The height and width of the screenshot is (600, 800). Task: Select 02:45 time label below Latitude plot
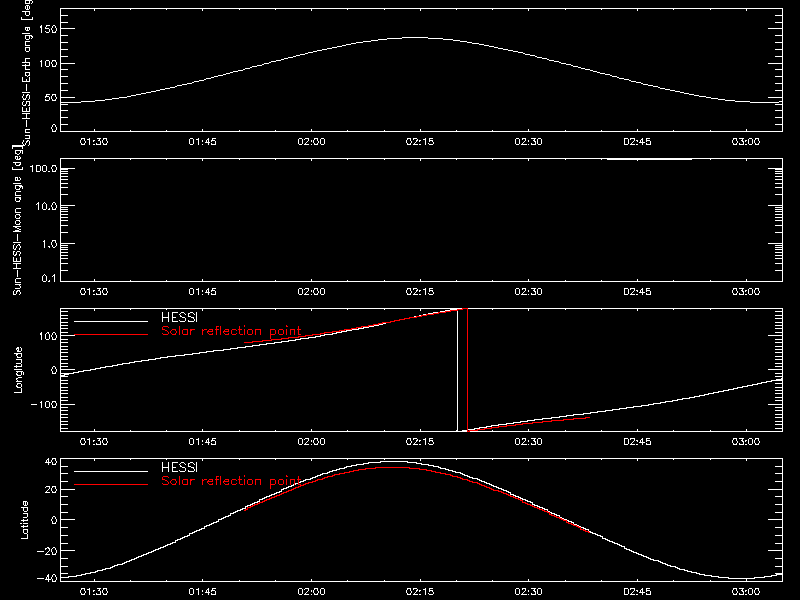(x=637, y=592)
